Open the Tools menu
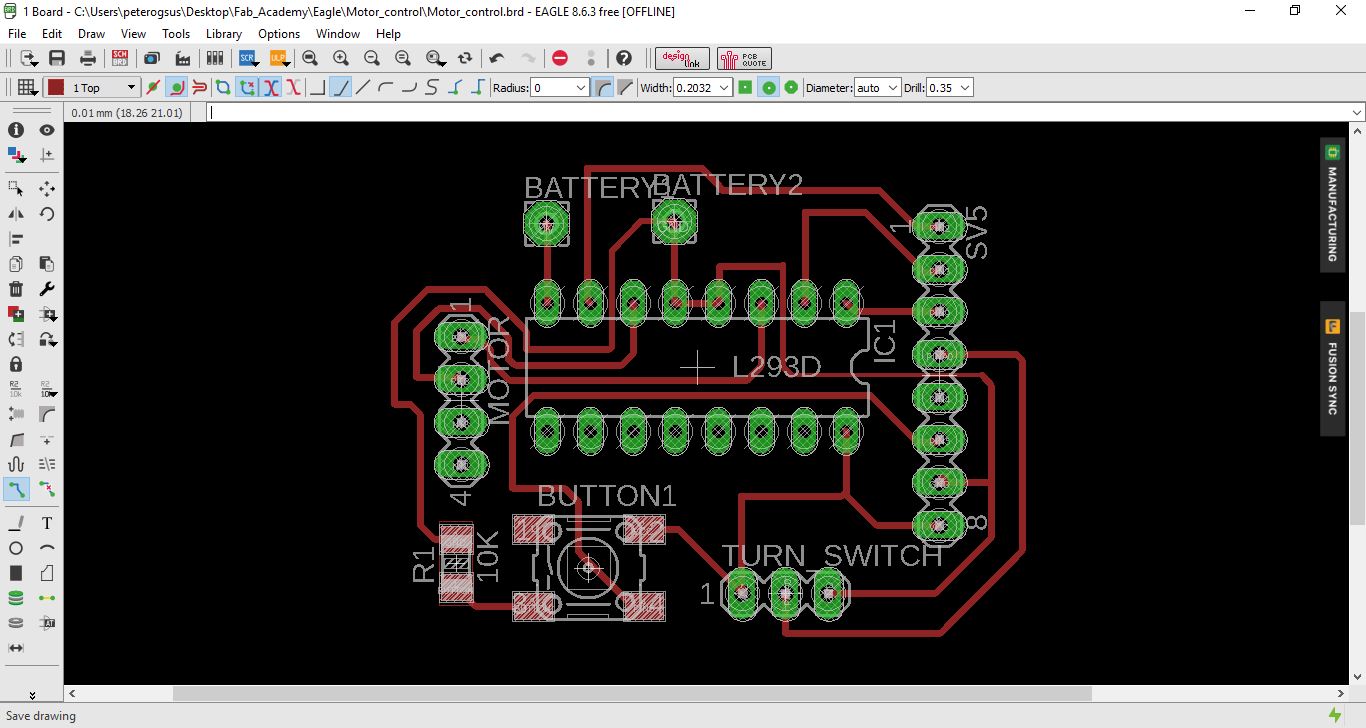 click(x=176, y=34)
